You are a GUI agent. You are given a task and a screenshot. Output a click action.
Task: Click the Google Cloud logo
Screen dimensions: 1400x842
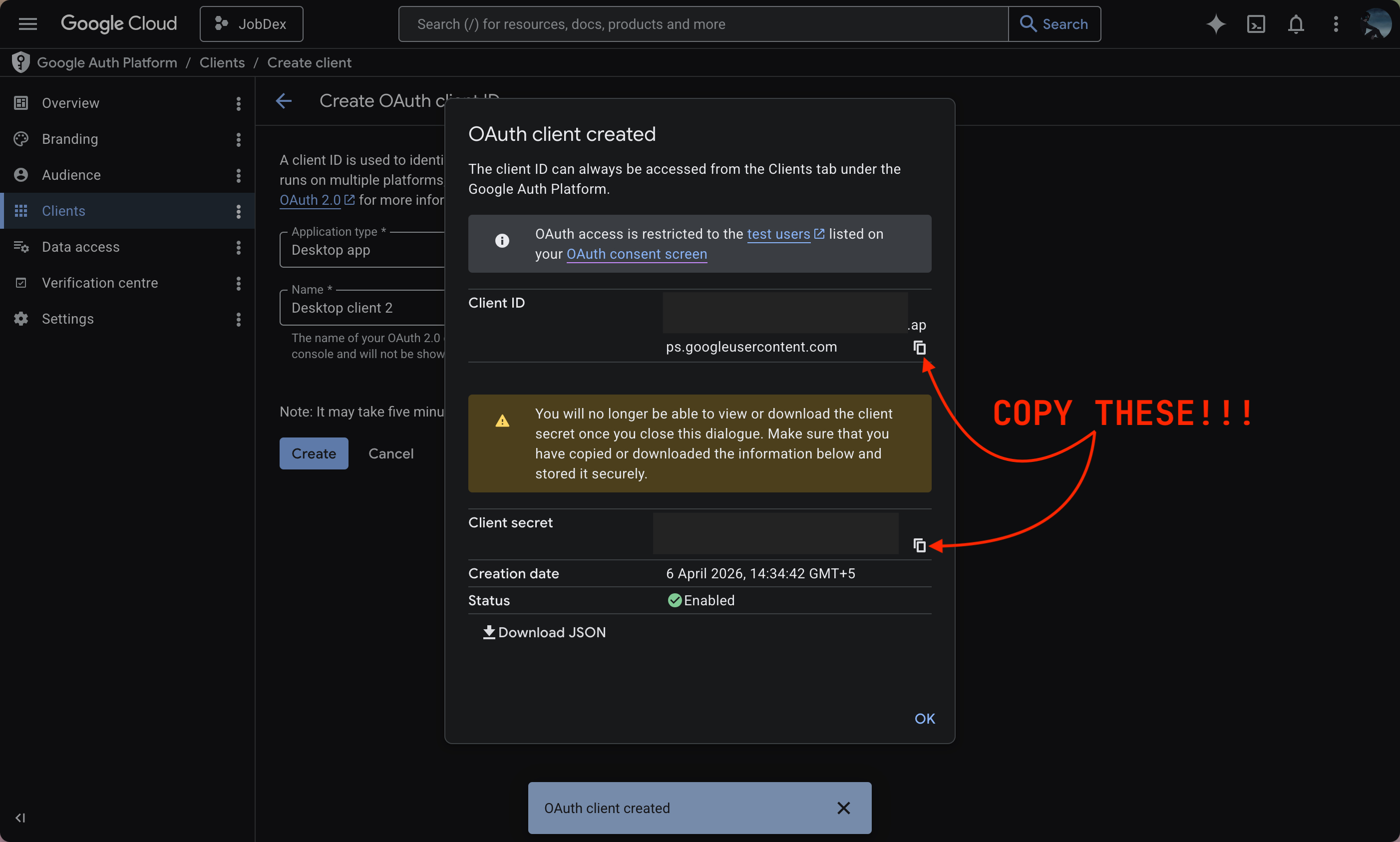(x=118, y=24)
